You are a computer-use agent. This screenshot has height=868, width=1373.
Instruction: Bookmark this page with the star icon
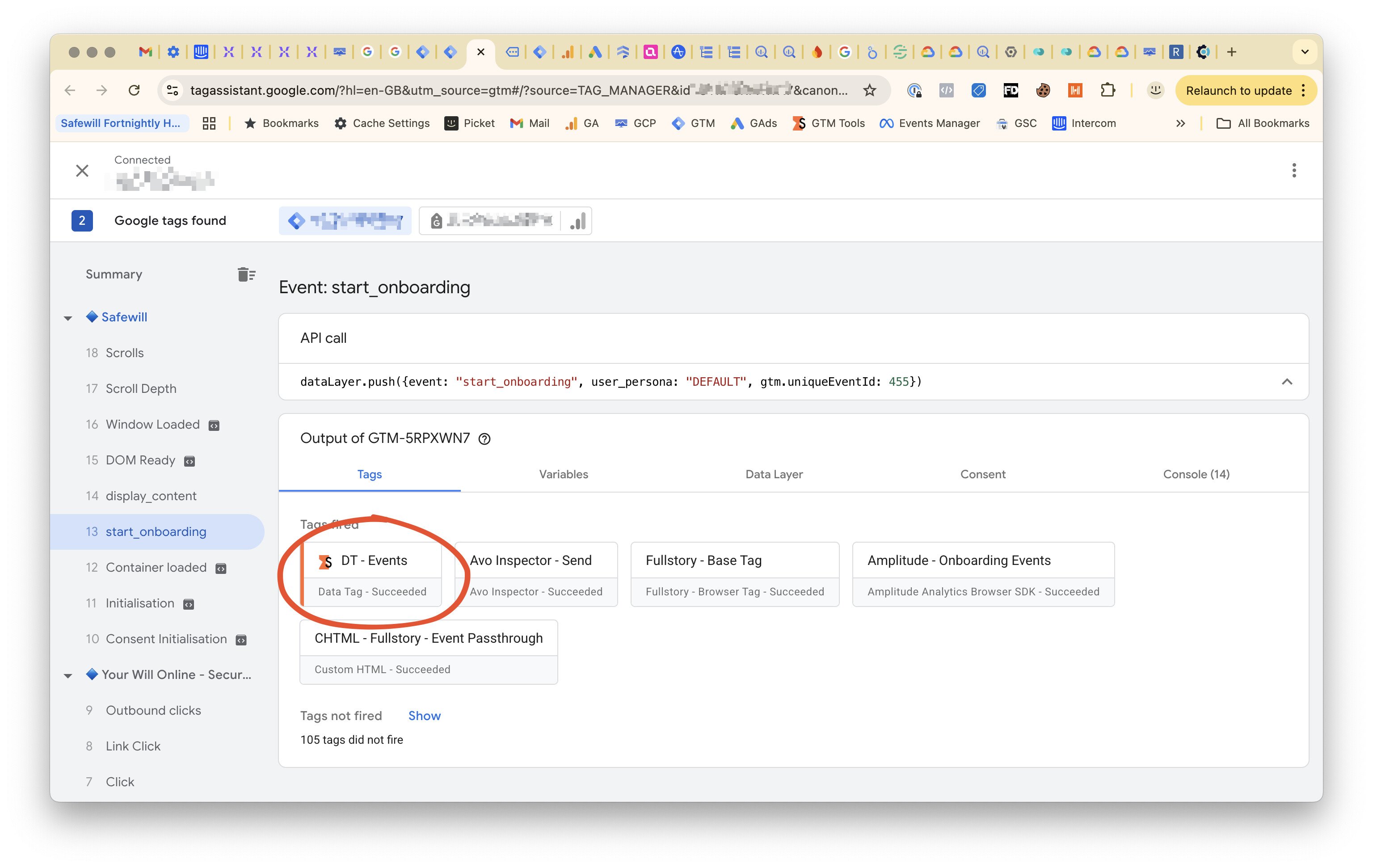(x=869, y=91)
